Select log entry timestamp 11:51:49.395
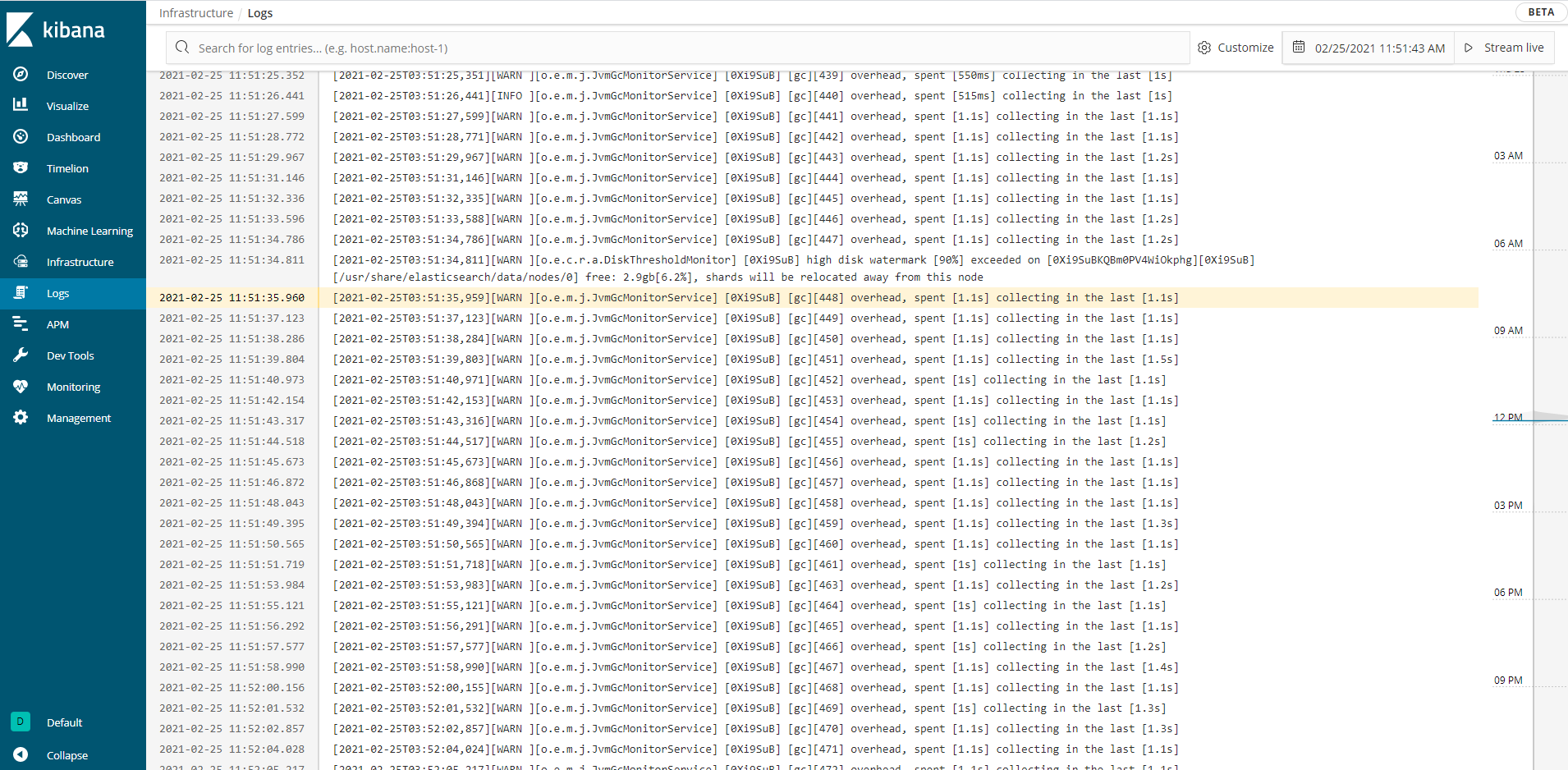 tap(232, 524)
